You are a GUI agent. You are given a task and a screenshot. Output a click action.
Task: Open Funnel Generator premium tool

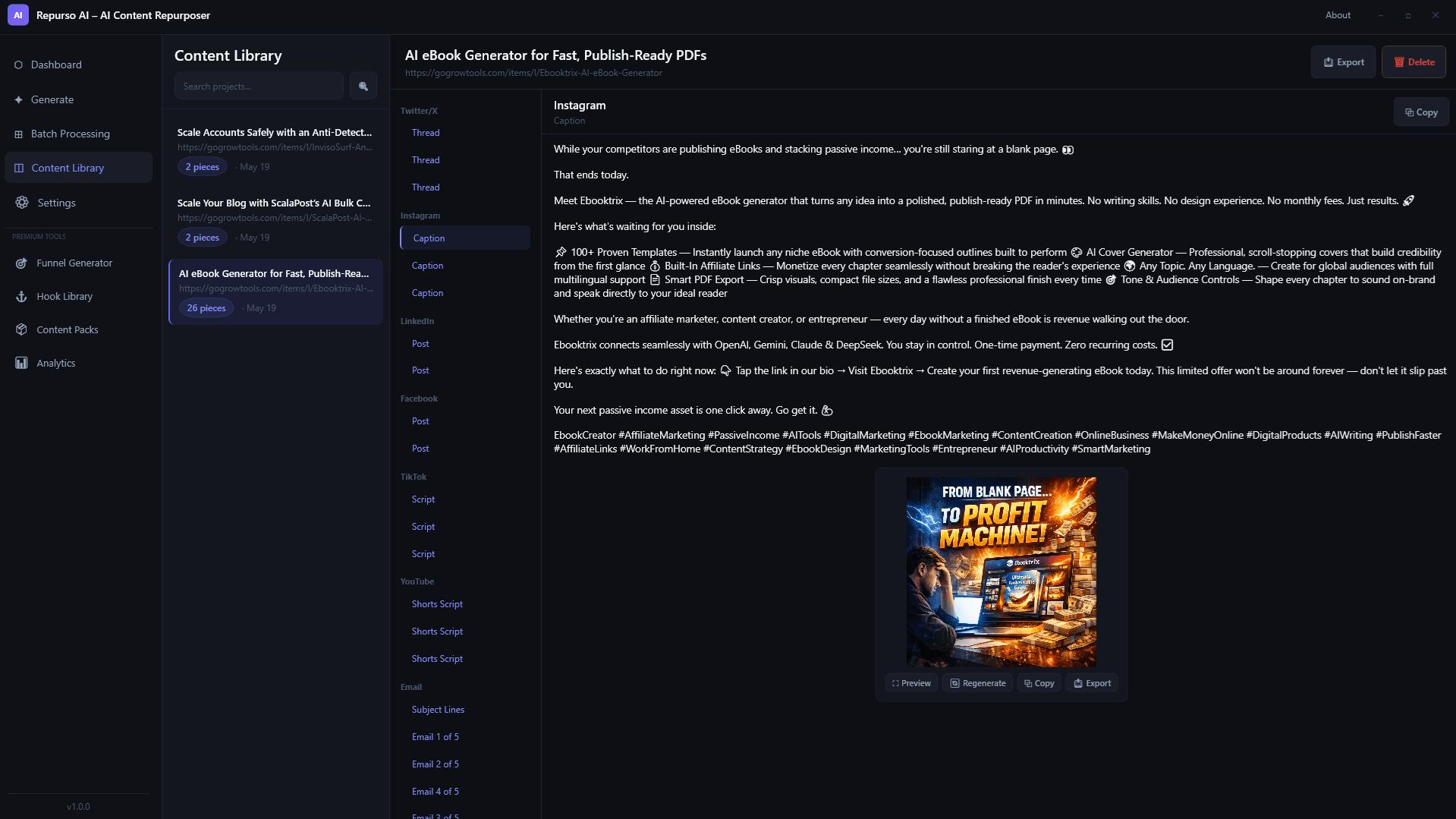pyautogui.click(x=78, y=263)
